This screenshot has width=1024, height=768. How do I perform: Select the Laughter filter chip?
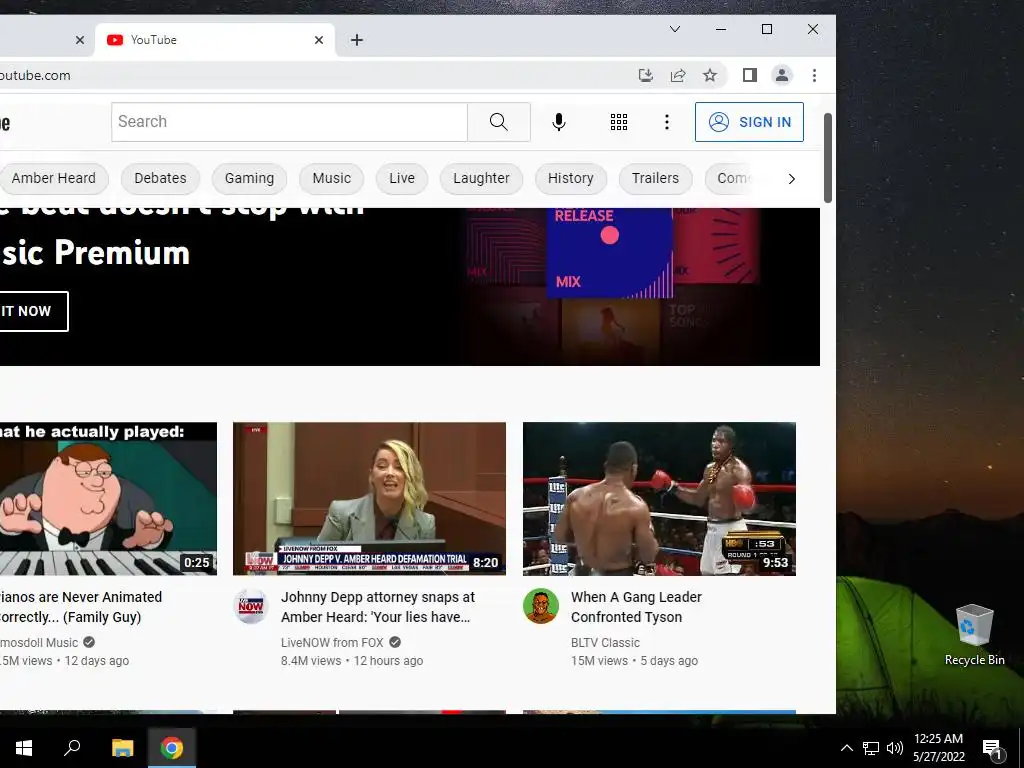[x=481, y=178]
